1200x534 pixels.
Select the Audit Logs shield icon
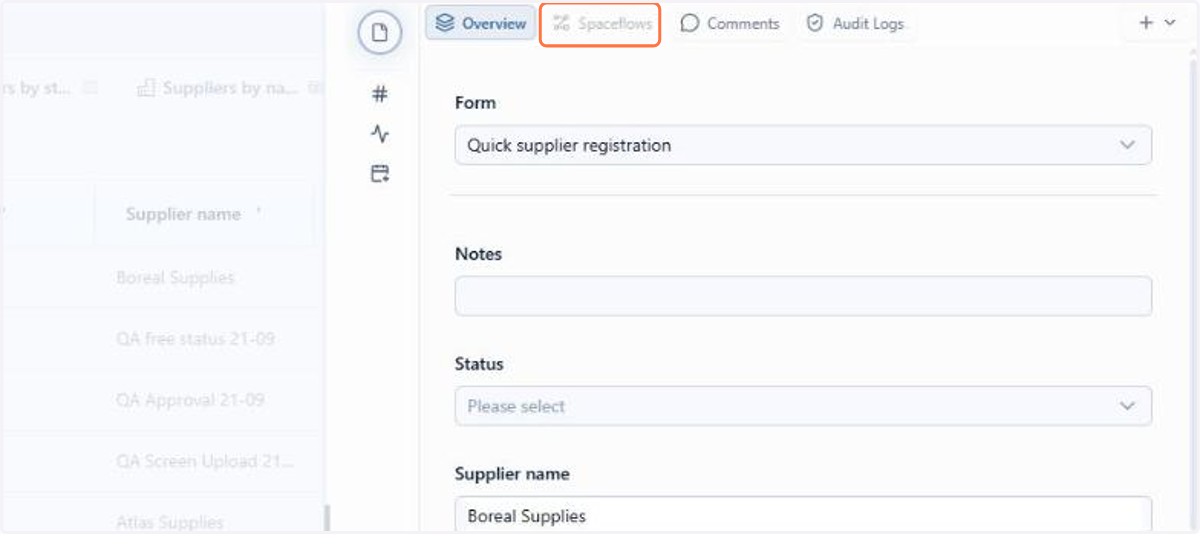pyautogui.click(x=815, y=23)
